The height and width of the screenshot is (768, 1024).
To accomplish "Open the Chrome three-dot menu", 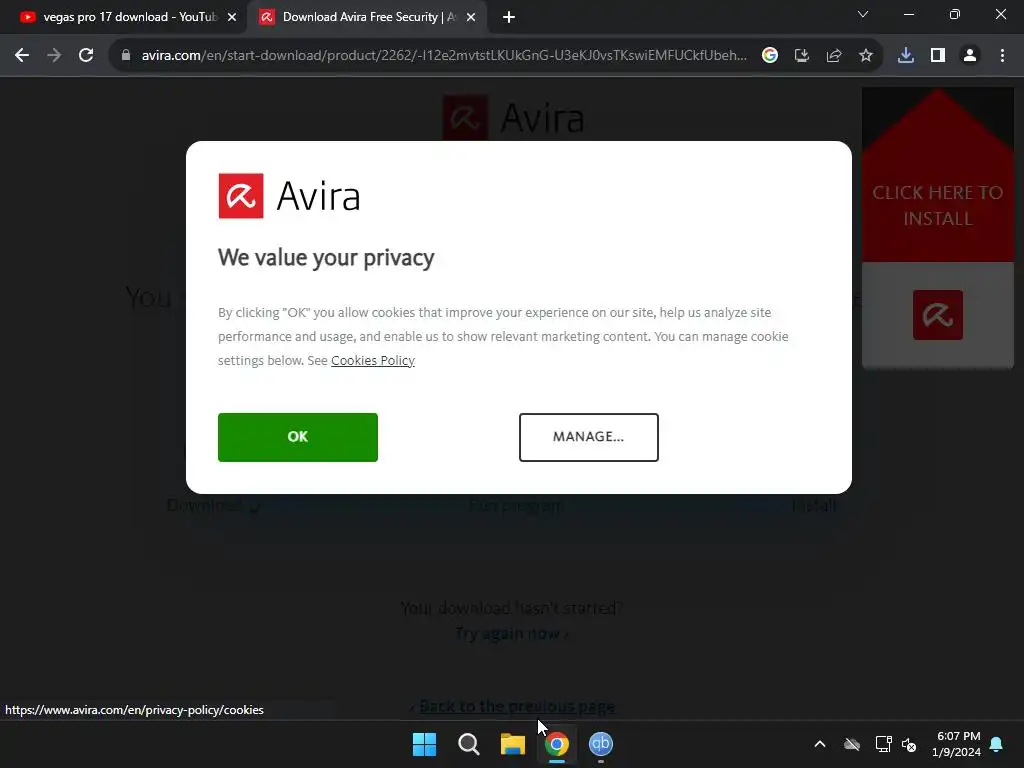I will click(x=1002, y=56).
